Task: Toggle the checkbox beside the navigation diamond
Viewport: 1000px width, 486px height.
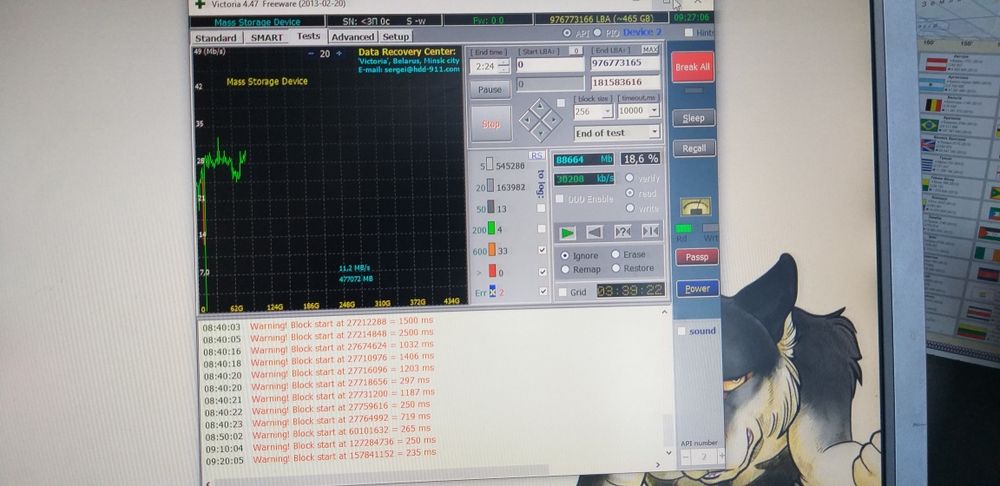Action: coord(561,103)
